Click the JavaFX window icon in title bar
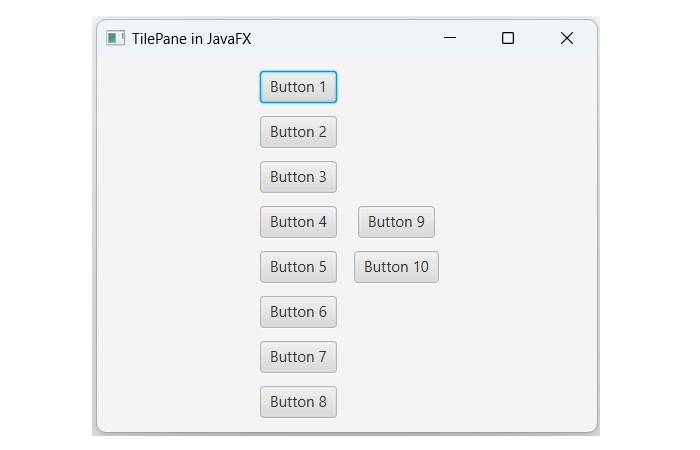700x450 pixels. [x=115, y=38]
